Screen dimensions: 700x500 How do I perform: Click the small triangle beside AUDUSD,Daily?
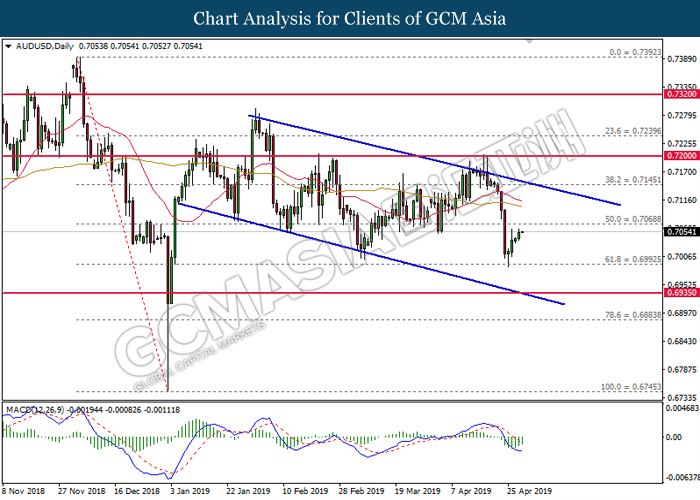point(8,46)
